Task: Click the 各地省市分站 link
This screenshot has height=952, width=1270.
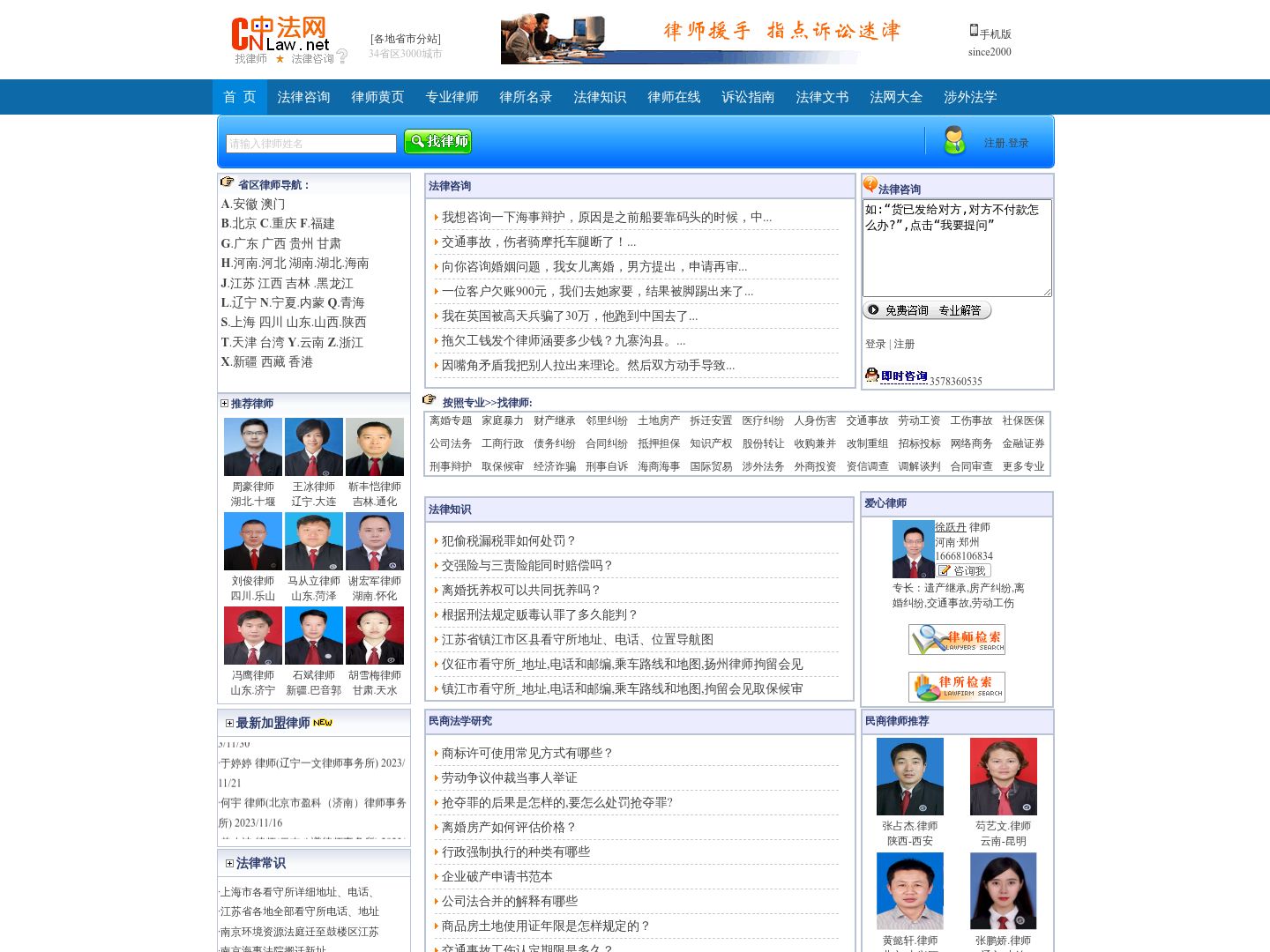Action: click(406, 39)
